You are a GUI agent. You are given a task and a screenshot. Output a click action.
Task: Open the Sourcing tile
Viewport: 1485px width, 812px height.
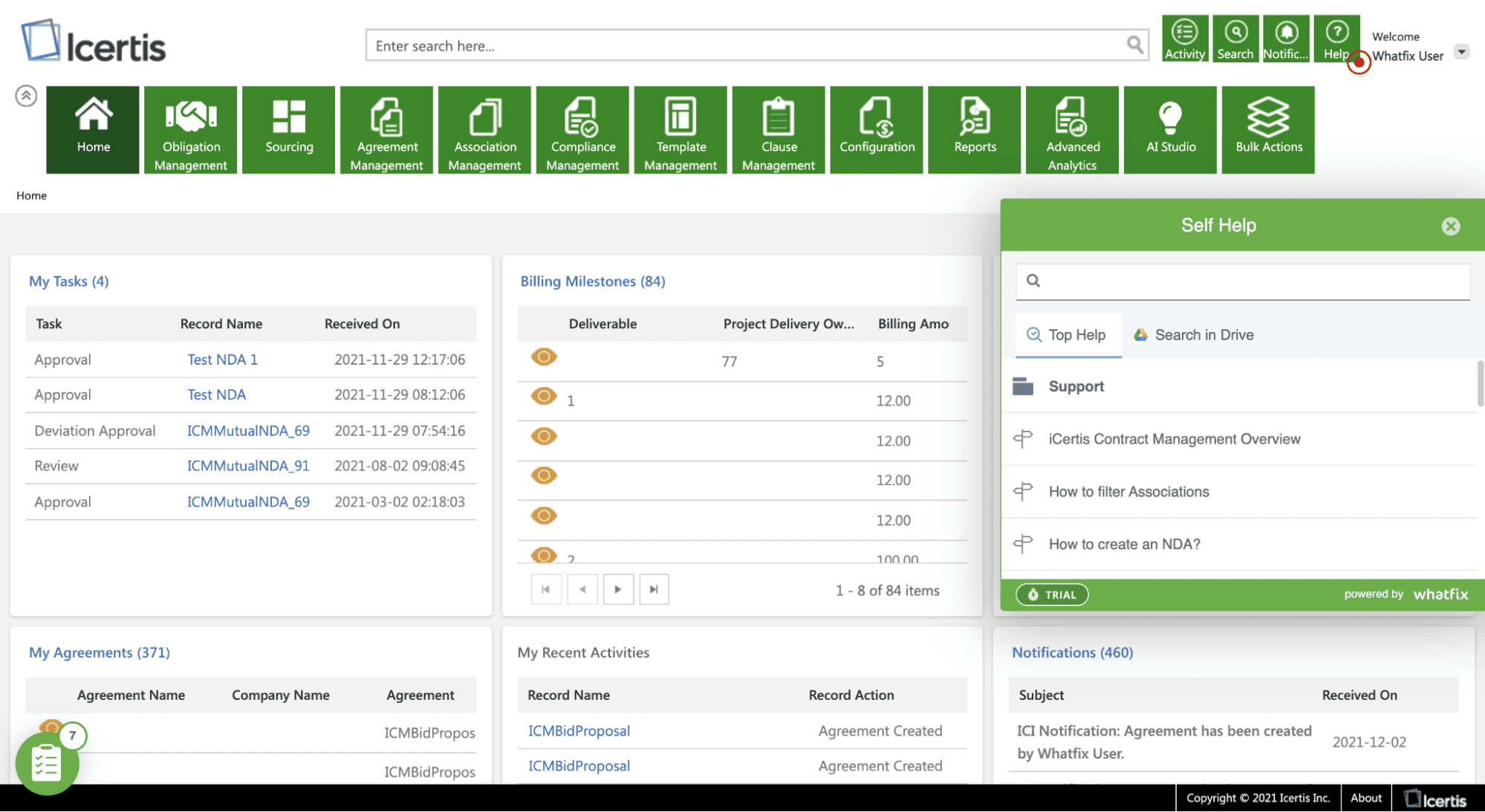tap(289, 130)
